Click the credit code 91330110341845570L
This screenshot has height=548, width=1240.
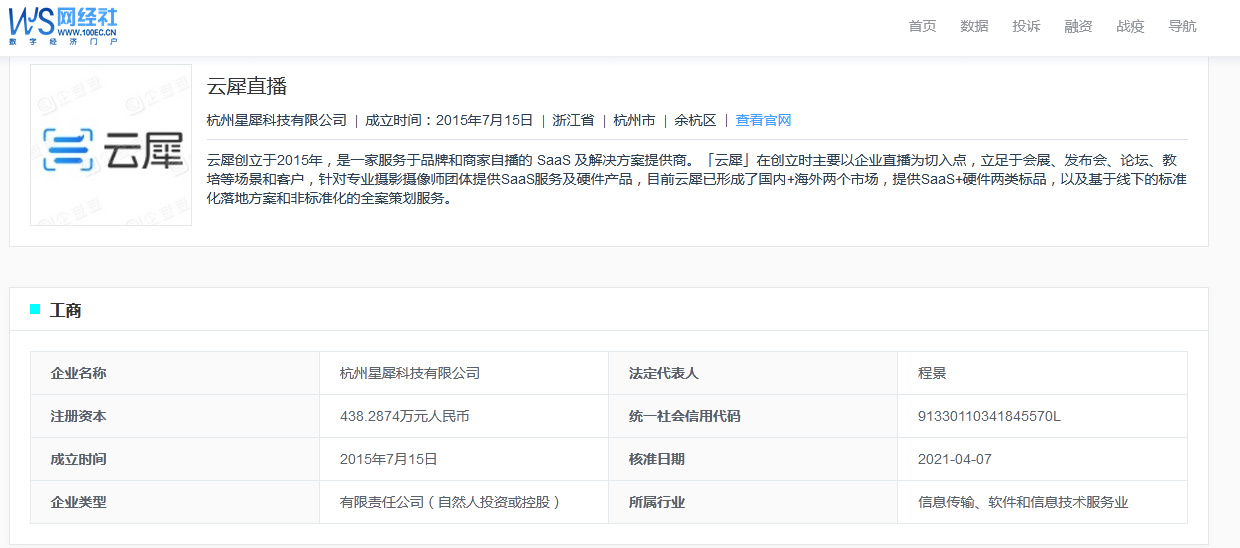pos(989,416)
